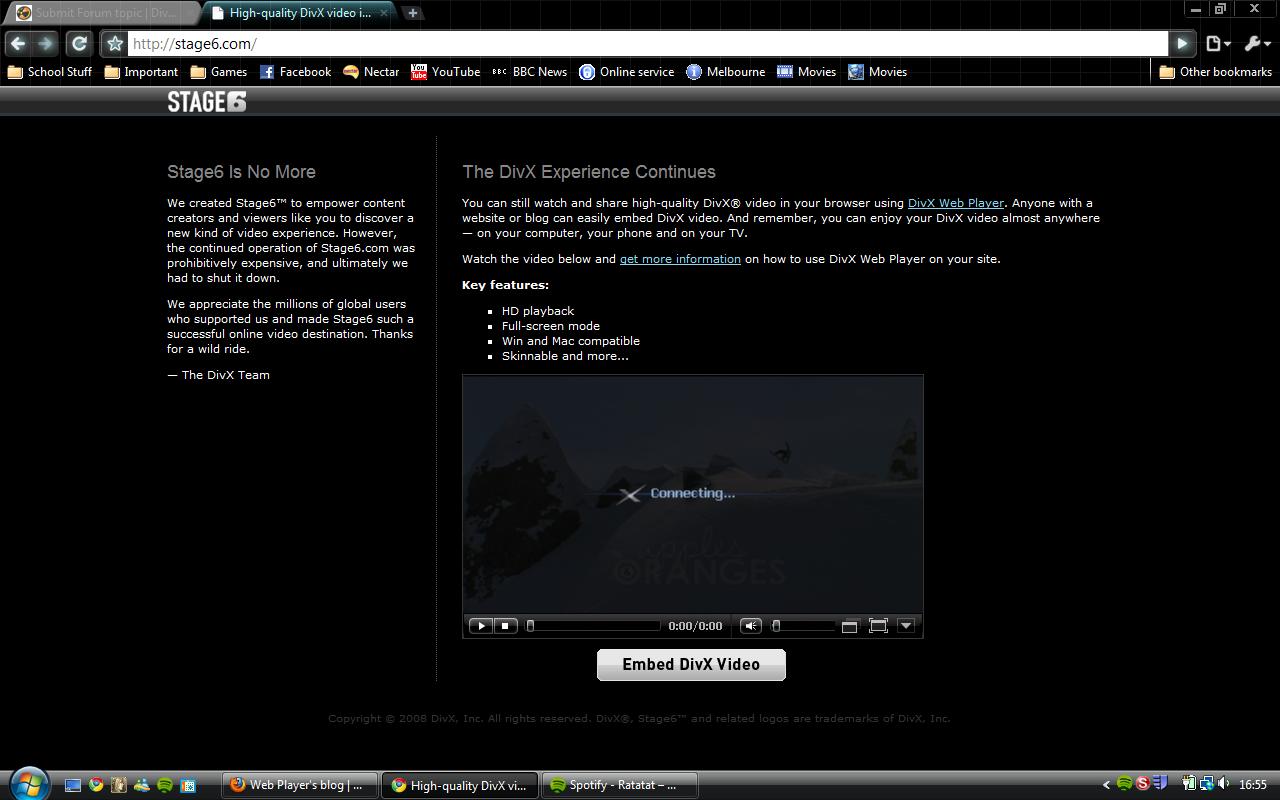1280x800 pixels.
Task: Click the Spotify system tray icon
Action: (1124, 785)
